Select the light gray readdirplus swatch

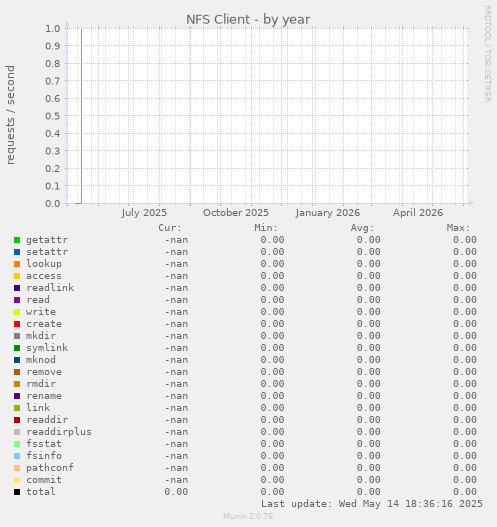[17, 432]
